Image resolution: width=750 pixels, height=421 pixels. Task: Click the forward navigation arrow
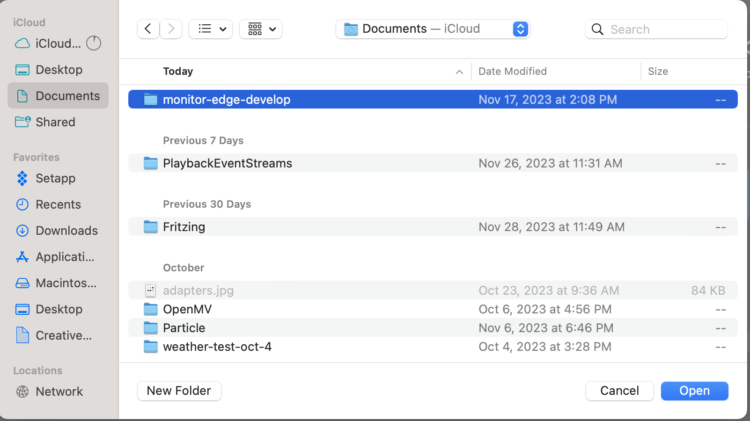tap(173, 29)
